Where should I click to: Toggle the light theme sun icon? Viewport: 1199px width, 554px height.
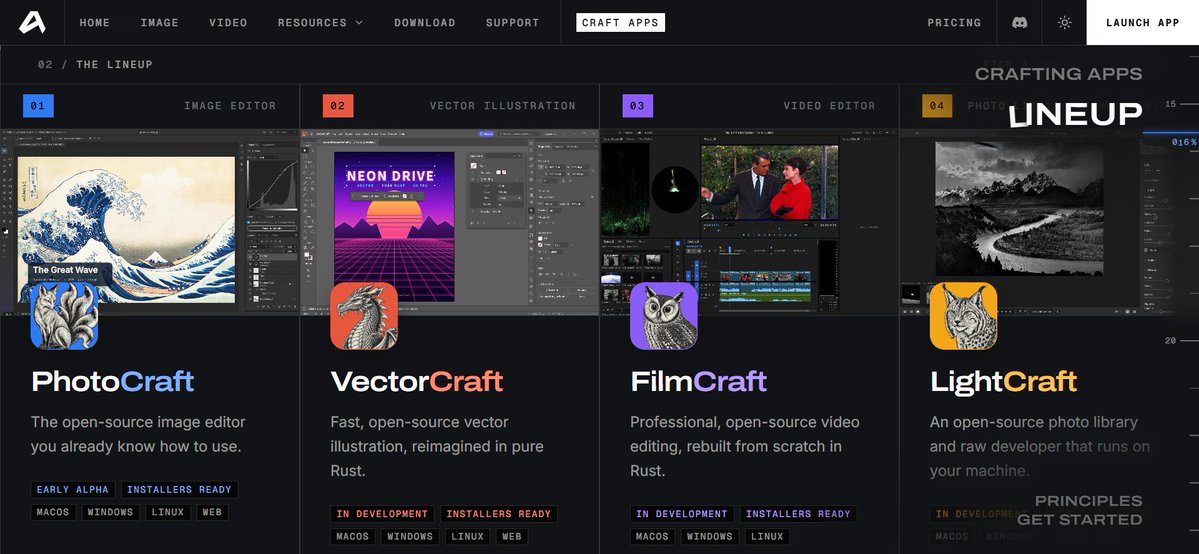click(1064, 22)
